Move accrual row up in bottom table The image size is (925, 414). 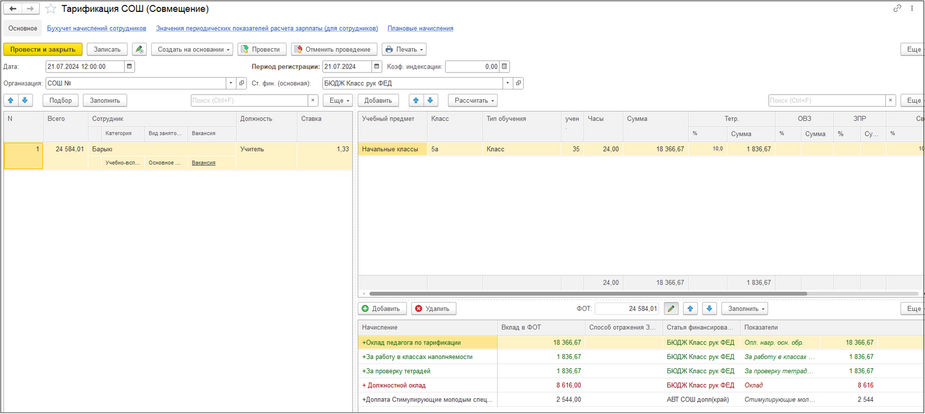[690, 309]
